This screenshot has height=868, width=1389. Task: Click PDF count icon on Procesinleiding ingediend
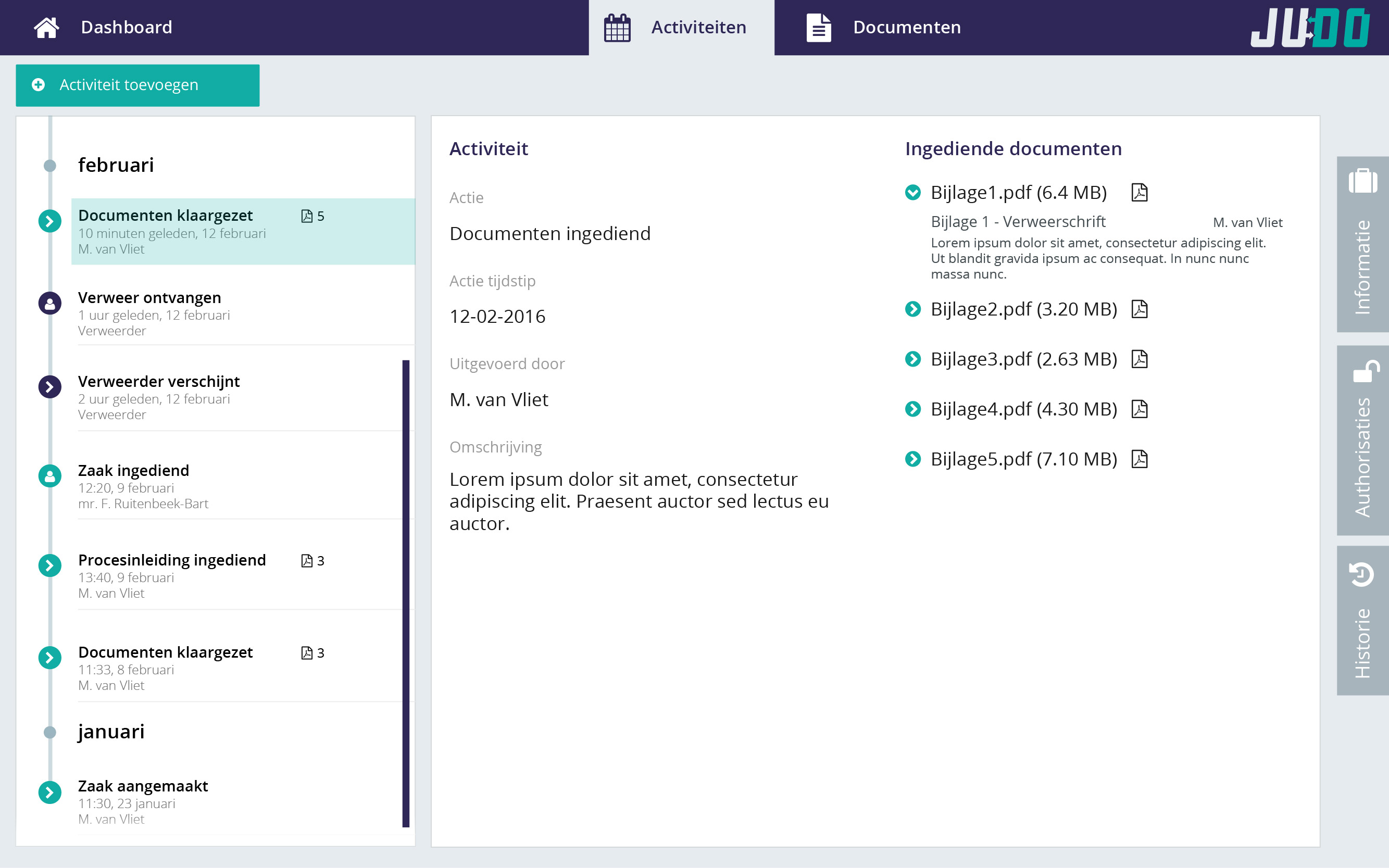click(307, 561)
